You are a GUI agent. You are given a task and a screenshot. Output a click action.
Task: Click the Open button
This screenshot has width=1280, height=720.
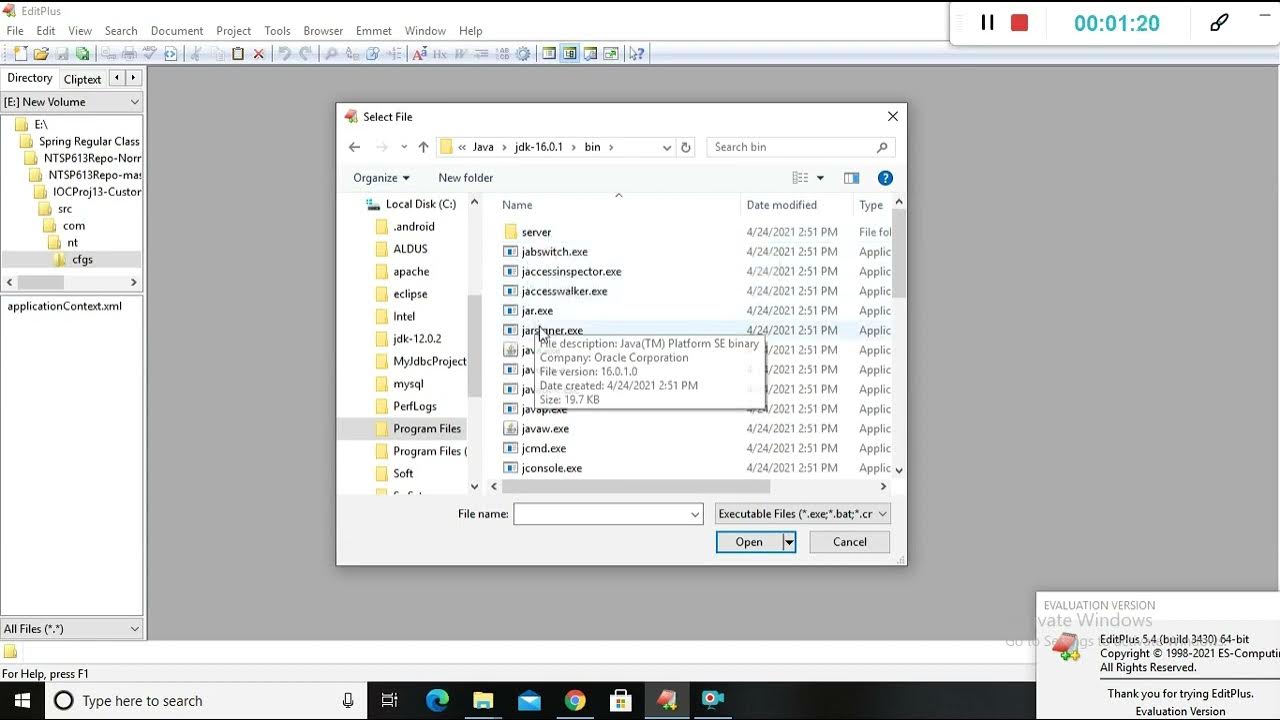(749, 542)
